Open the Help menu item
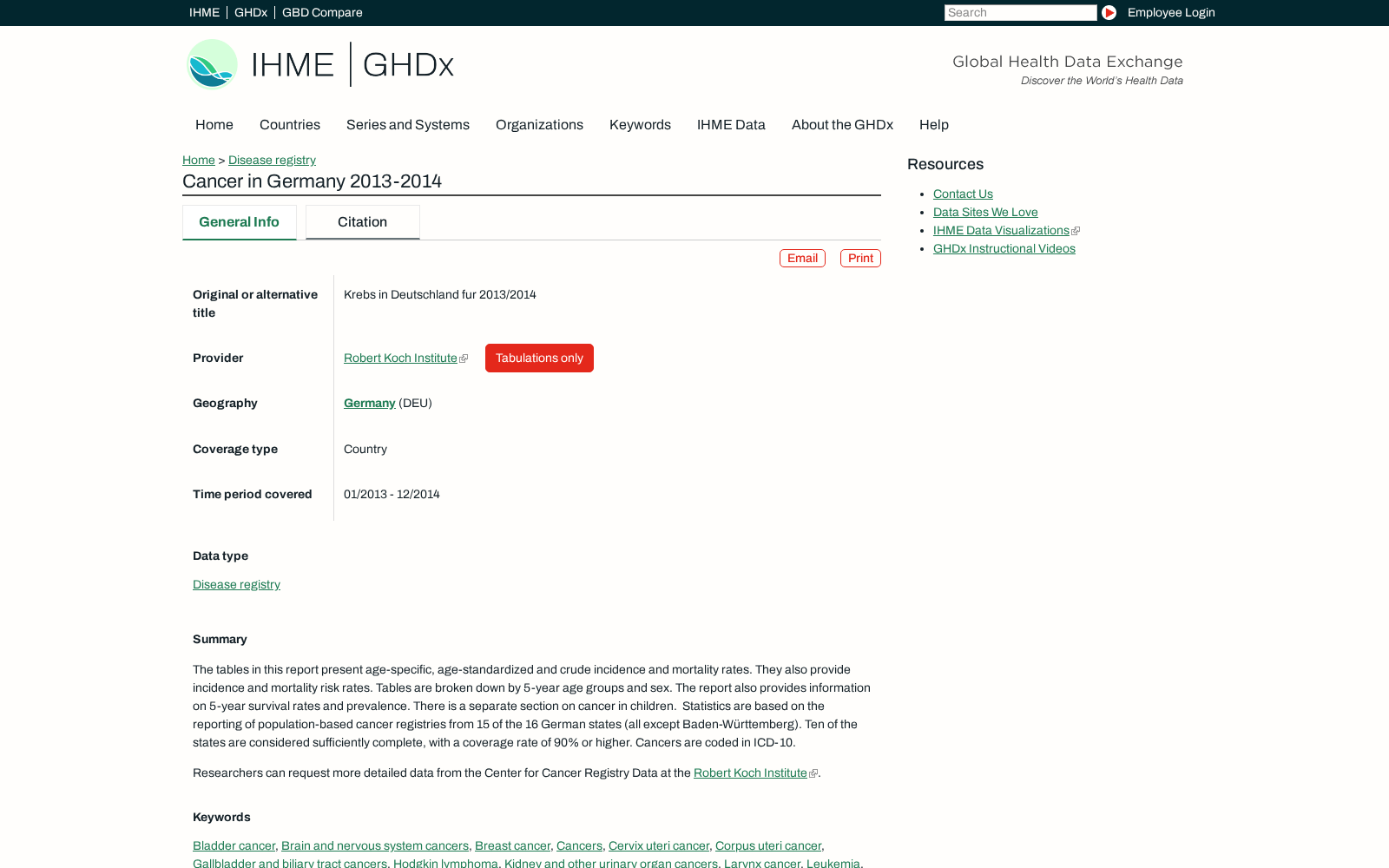Viewport: 1389px width, 868px height. pos(934,125)
